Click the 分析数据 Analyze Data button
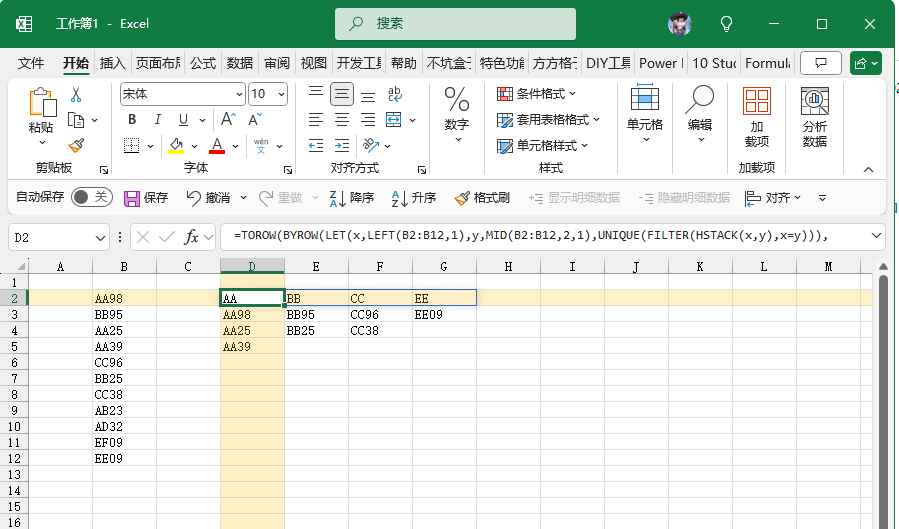Viewport: 899px width, 529px height. click(814, 117)
